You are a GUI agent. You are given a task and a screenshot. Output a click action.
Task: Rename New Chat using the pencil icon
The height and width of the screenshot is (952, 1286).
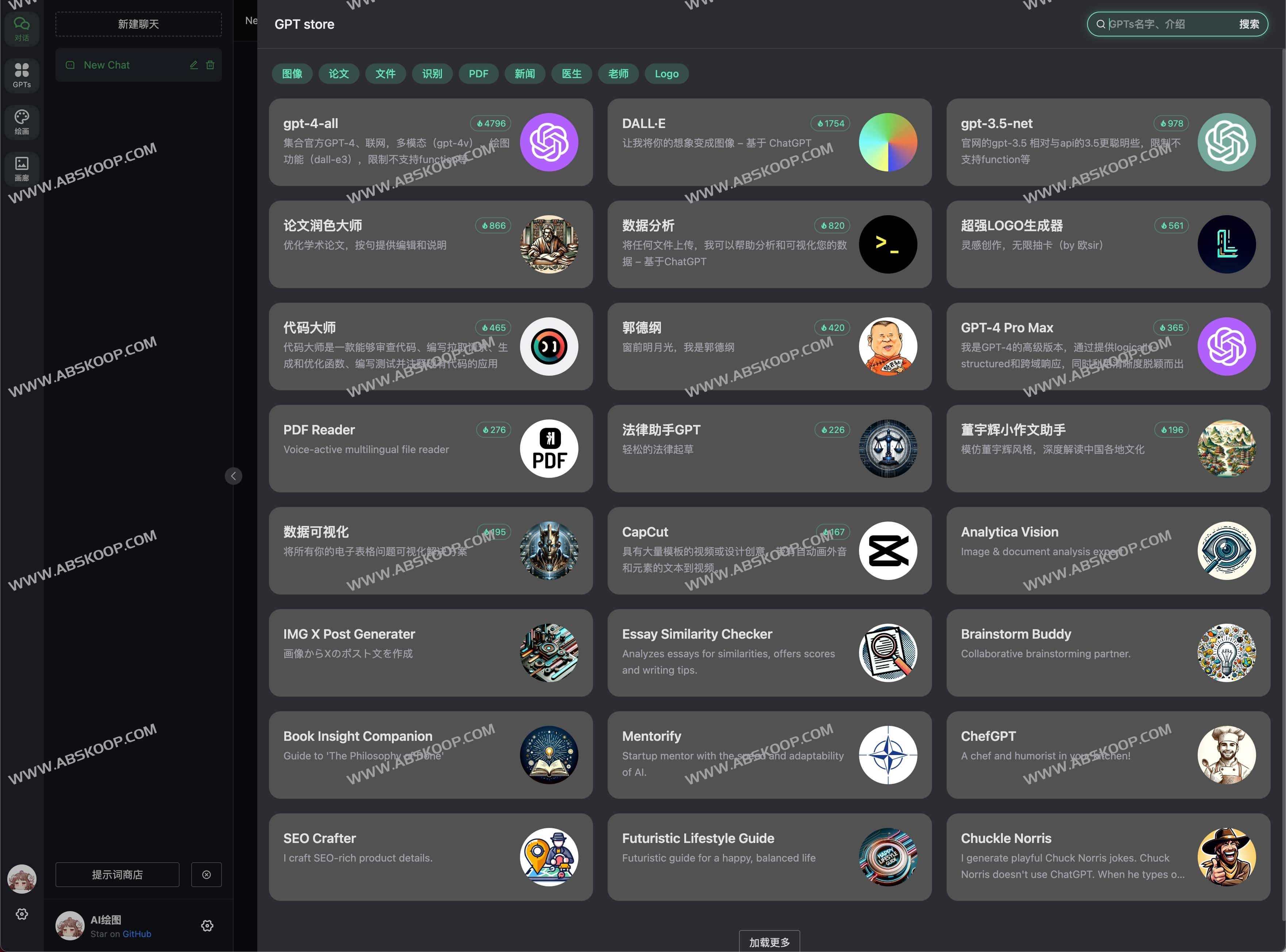[x=194, y=65]
